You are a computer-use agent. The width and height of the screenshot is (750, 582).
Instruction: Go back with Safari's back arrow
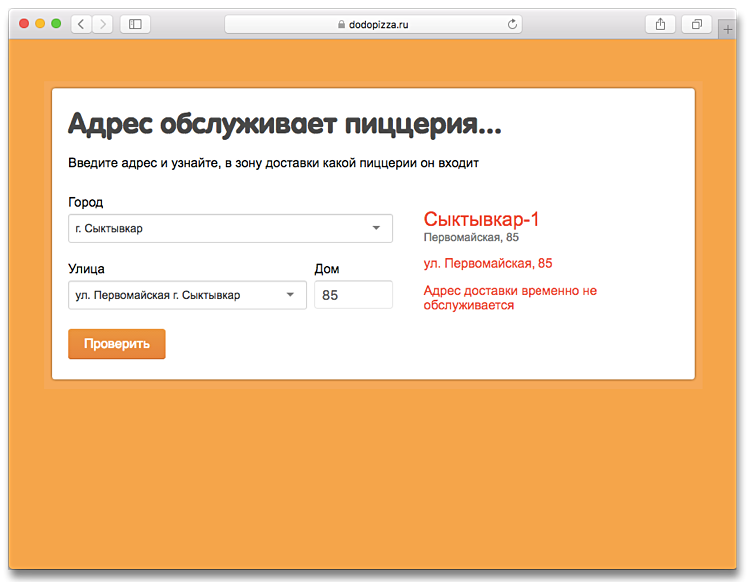point(81,24)
